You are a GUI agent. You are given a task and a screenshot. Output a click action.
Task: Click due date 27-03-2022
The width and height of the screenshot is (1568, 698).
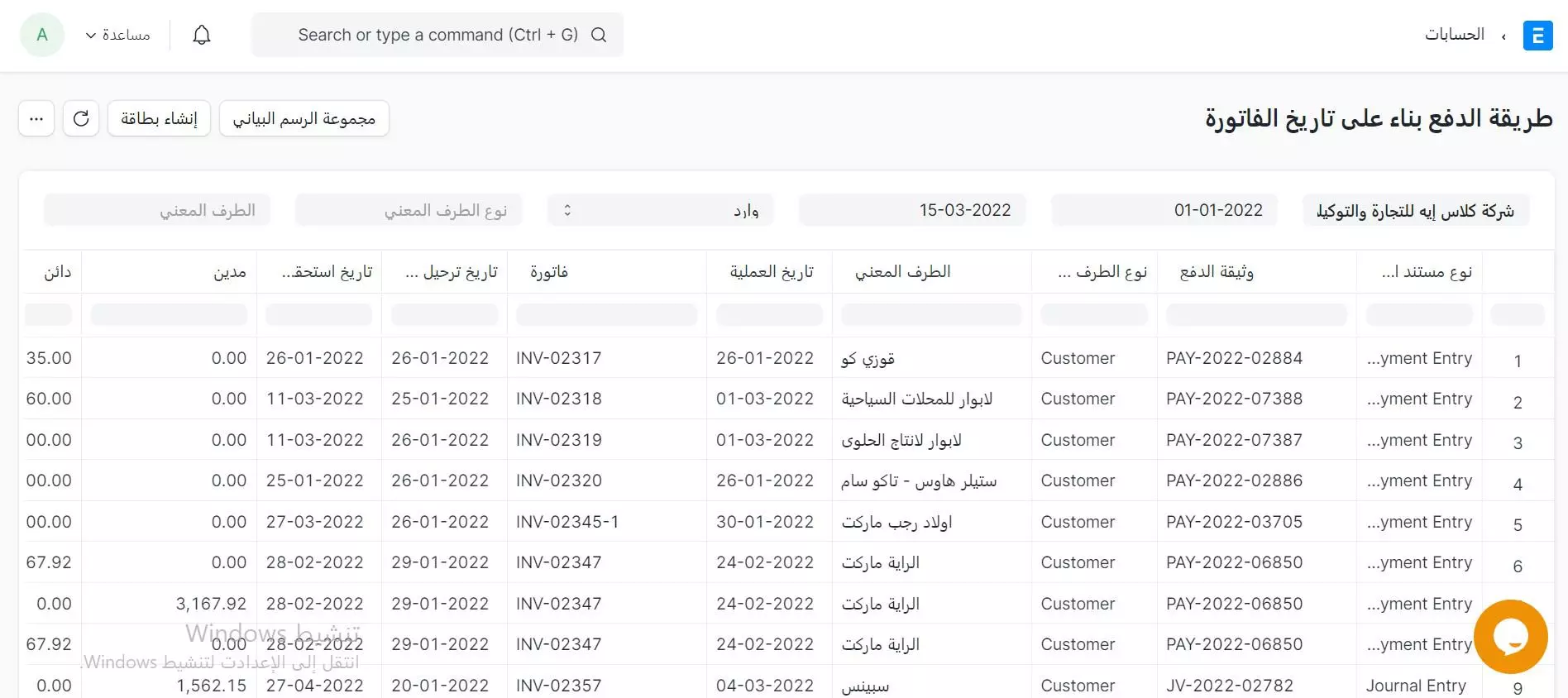point(315,522)
